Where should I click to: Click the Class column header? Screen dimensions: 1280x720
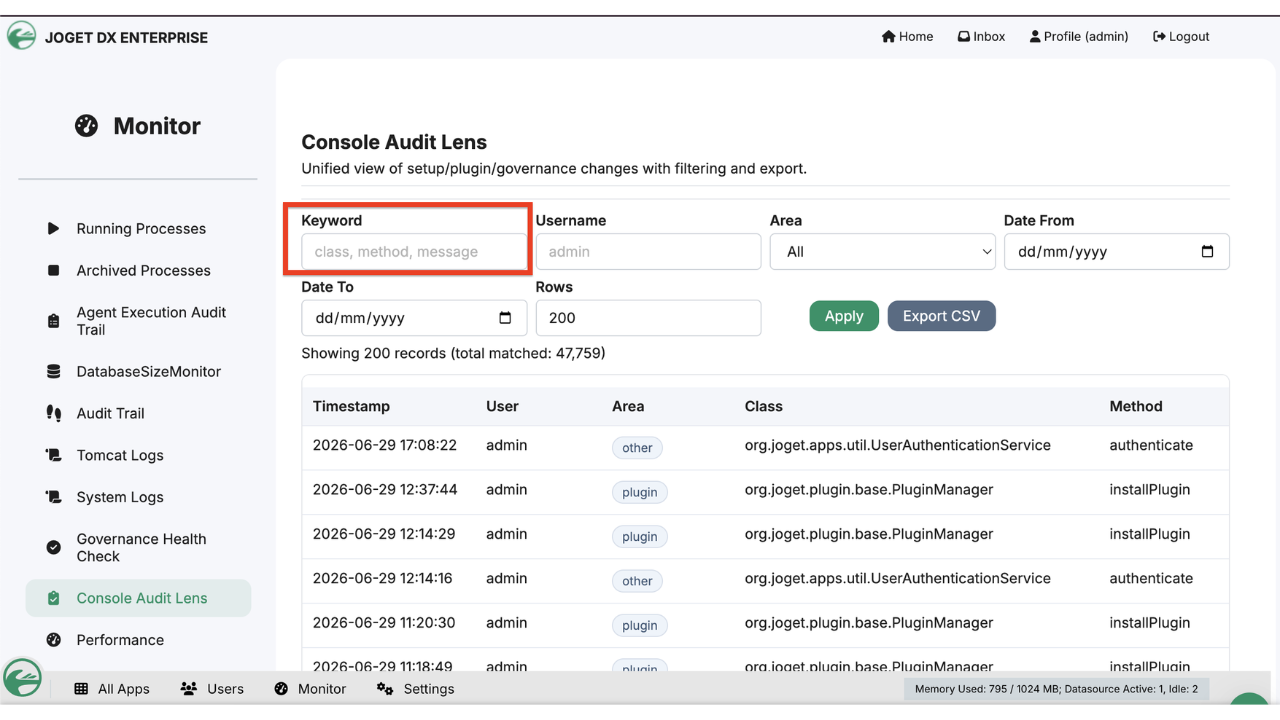(764, 407)
